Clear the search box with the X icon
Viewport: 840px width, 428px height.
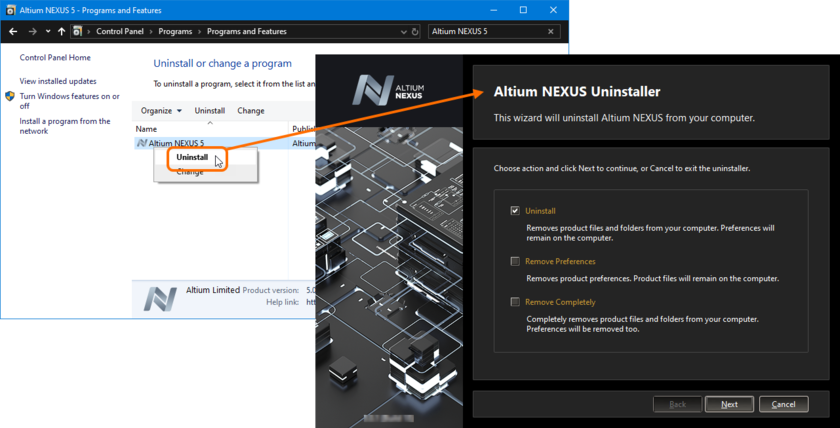coord(551,32)
